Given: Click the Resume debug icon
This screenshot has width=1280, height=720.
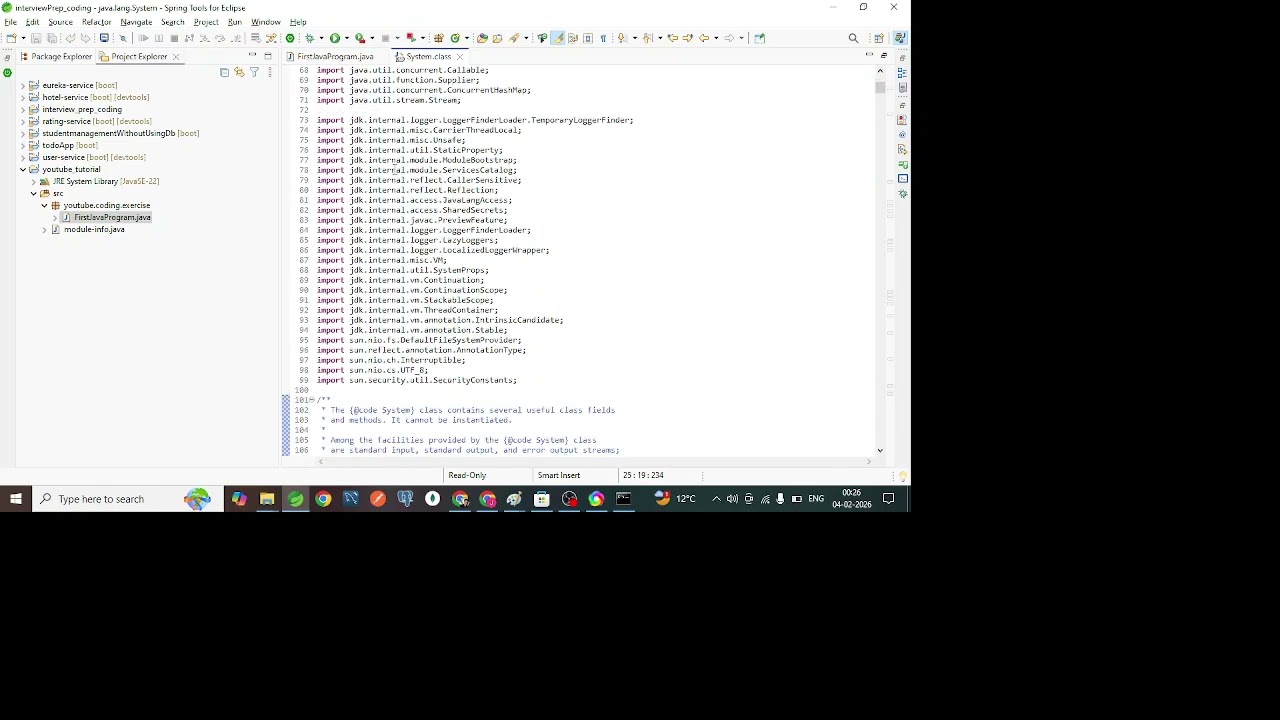Looking at the screenshot, I should [x=143, y=38].
